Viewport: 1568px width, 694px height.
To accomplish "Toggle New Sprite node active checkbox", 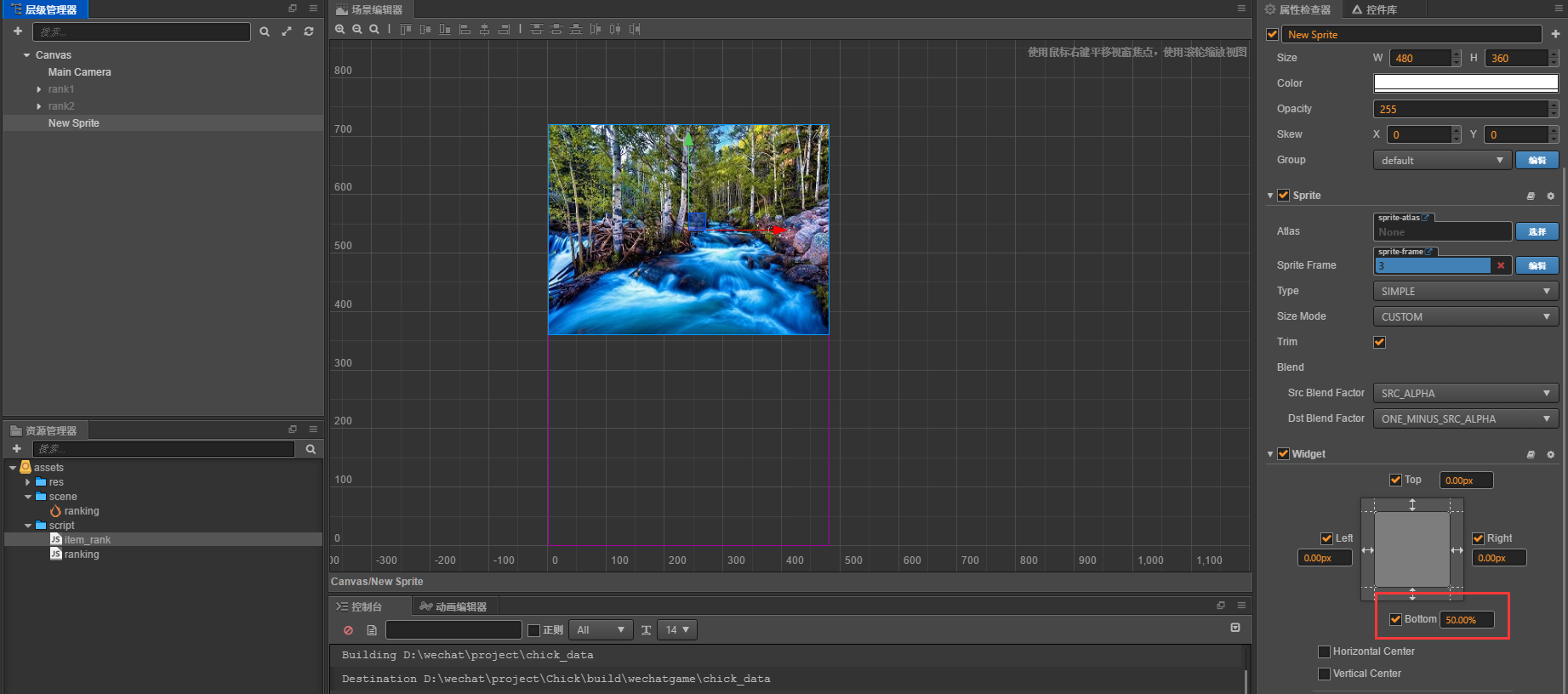I will tap(1273, 34).
